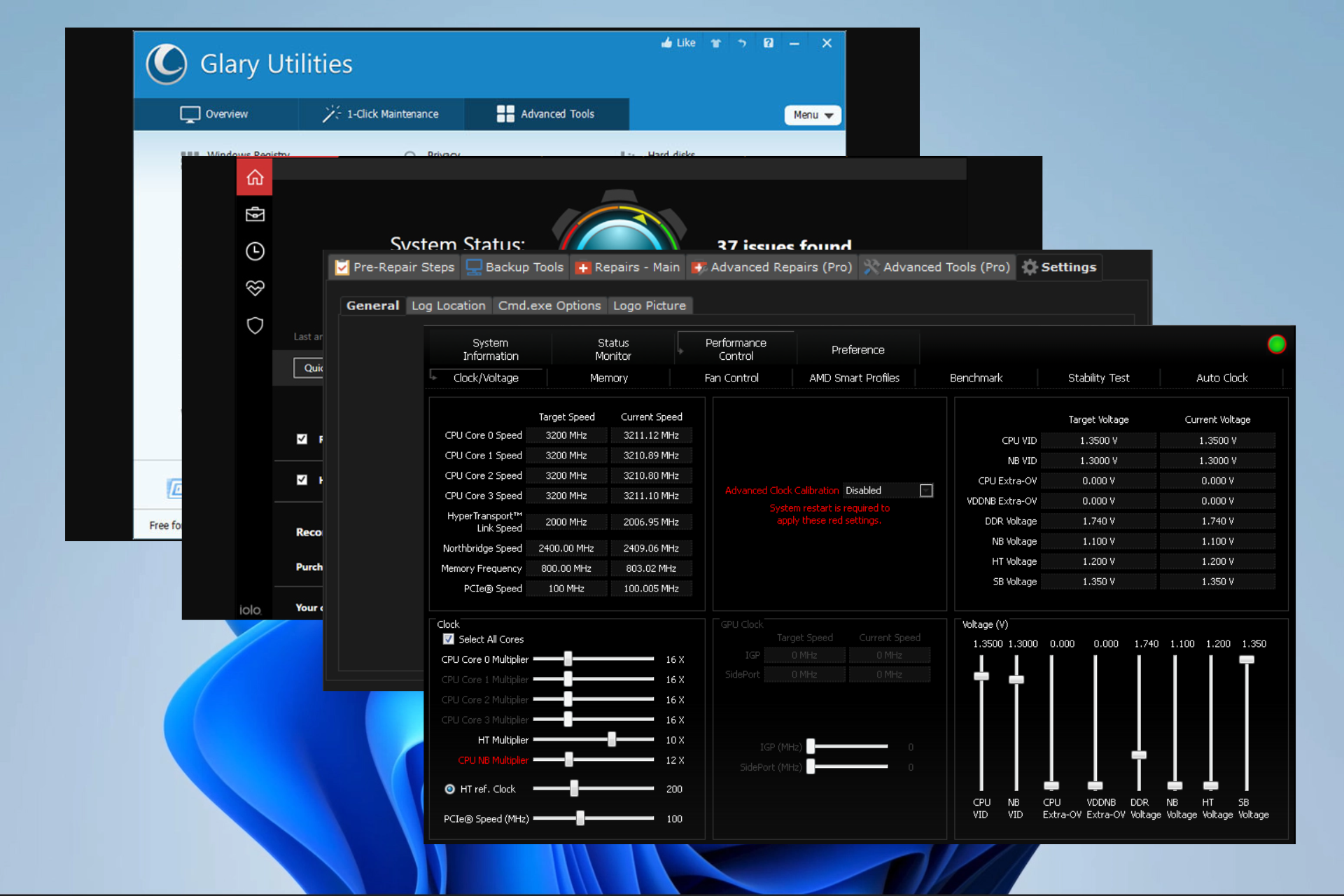
Task: Adjust the HT Voltage slider
Action: click(1210, 785)
